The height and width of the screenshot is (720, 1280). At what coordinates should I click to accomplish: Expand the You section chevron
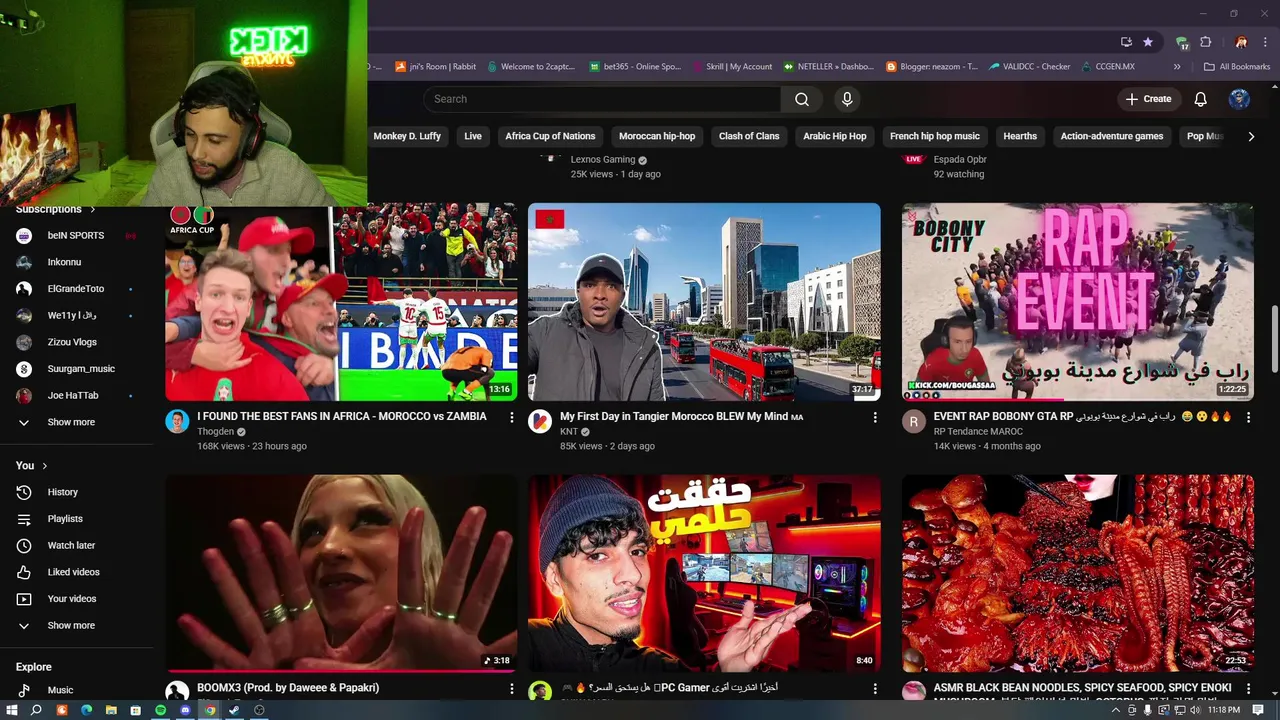pyautogui.click(x=45, y=466)
